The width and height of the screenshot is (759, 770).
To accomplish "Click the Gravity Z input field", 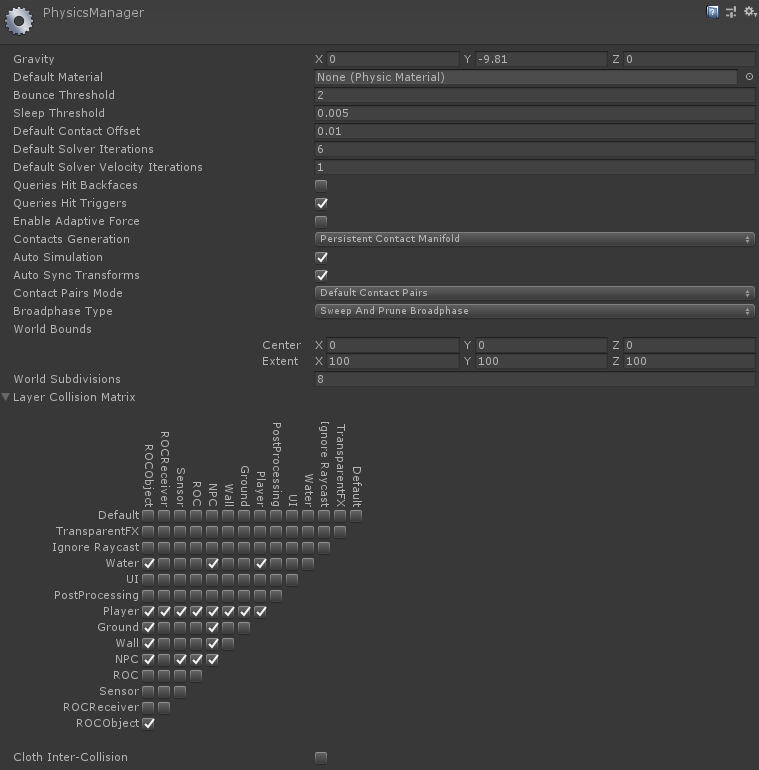I will click(689, 59).
